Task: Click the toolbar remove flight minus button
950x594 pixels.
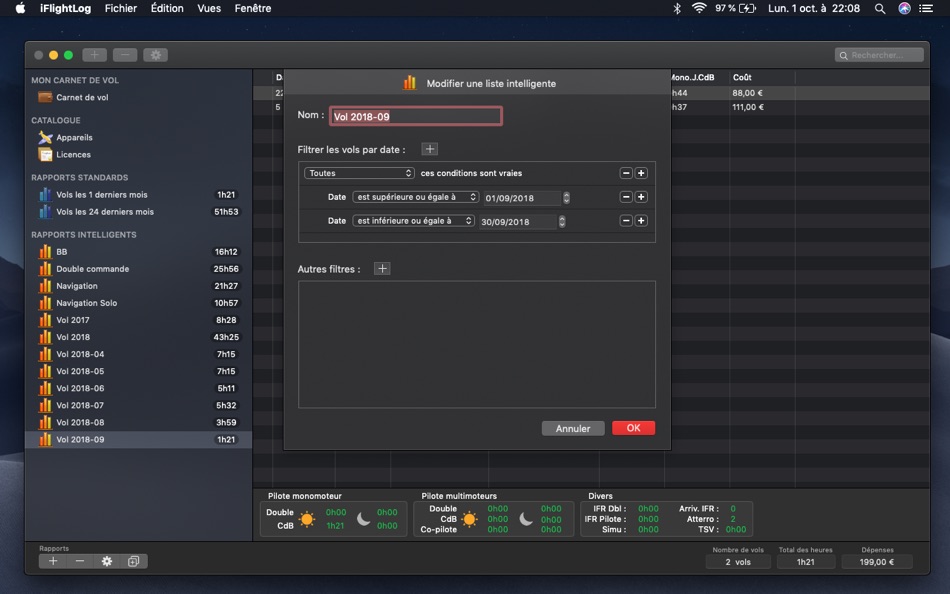Action: [125, 55]
